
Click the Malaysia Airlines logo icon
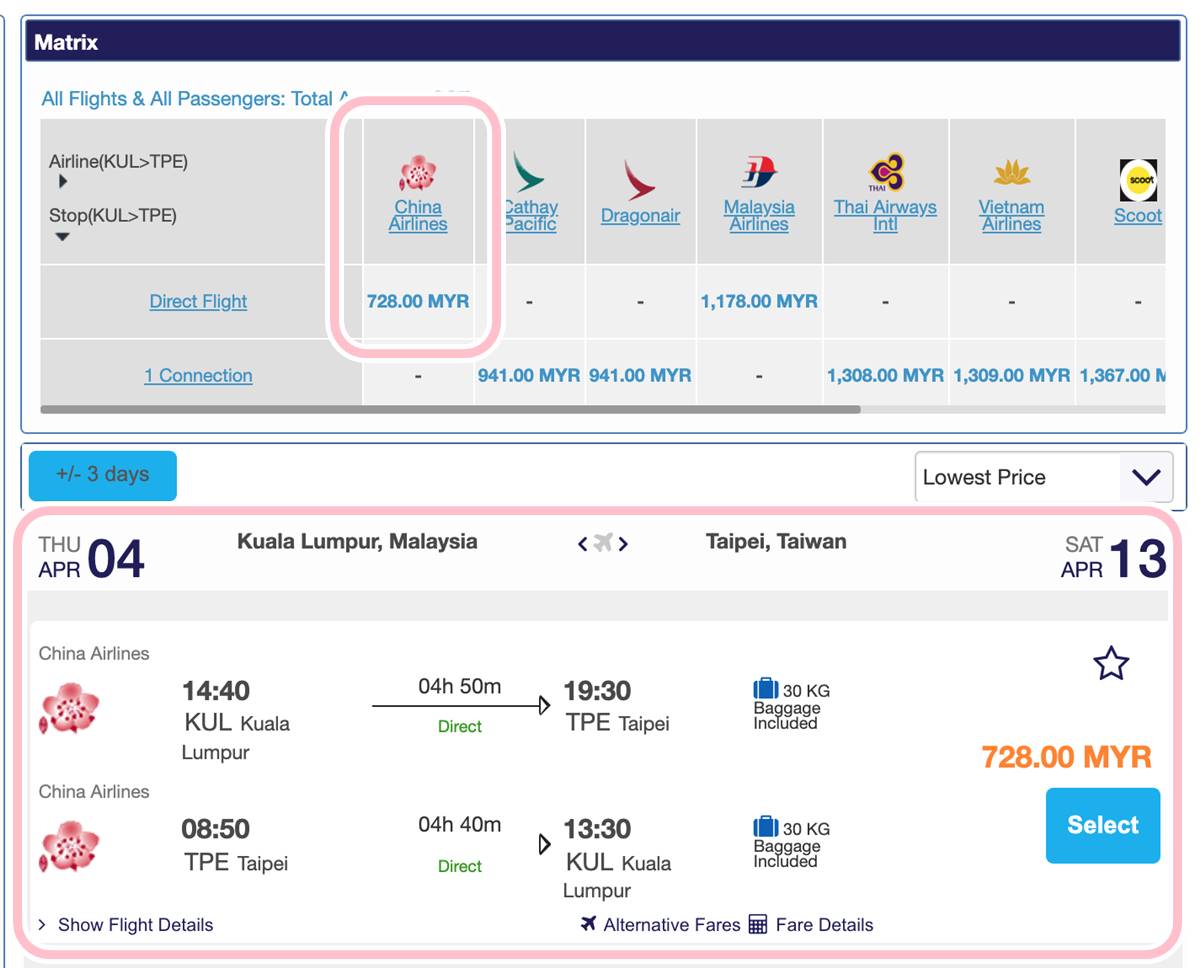tap(759, 173)
